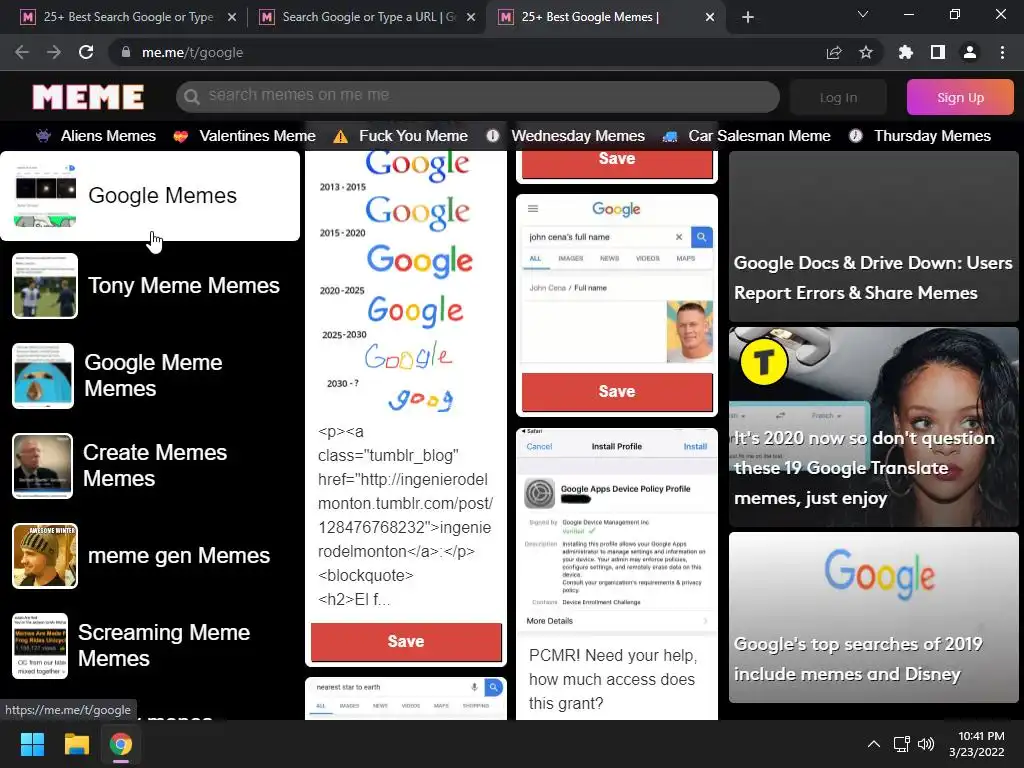Screen dimensions: 1024x768
Task: Go forward in browser history
Action: 54,52
